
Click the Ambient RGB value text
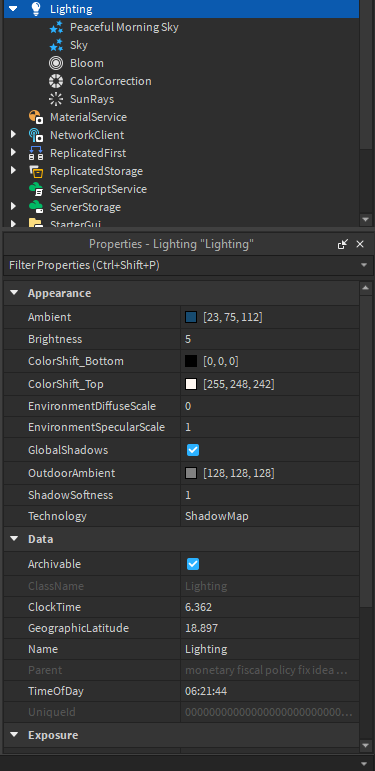pos(232,317)
